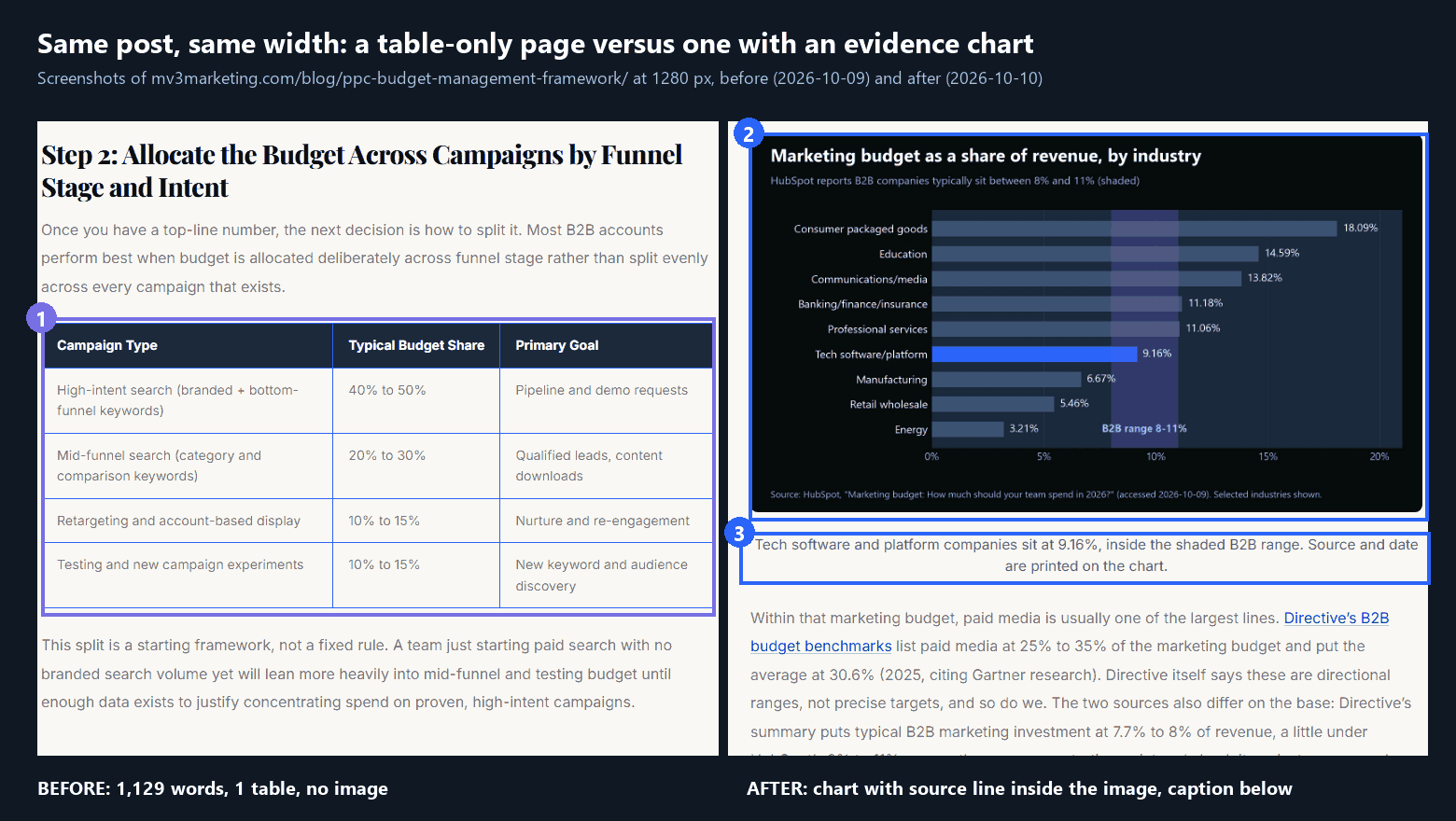1456x821 pixels.
Task: Select the "20% to 30%" budget share cell
Action: tap(416, 466)
